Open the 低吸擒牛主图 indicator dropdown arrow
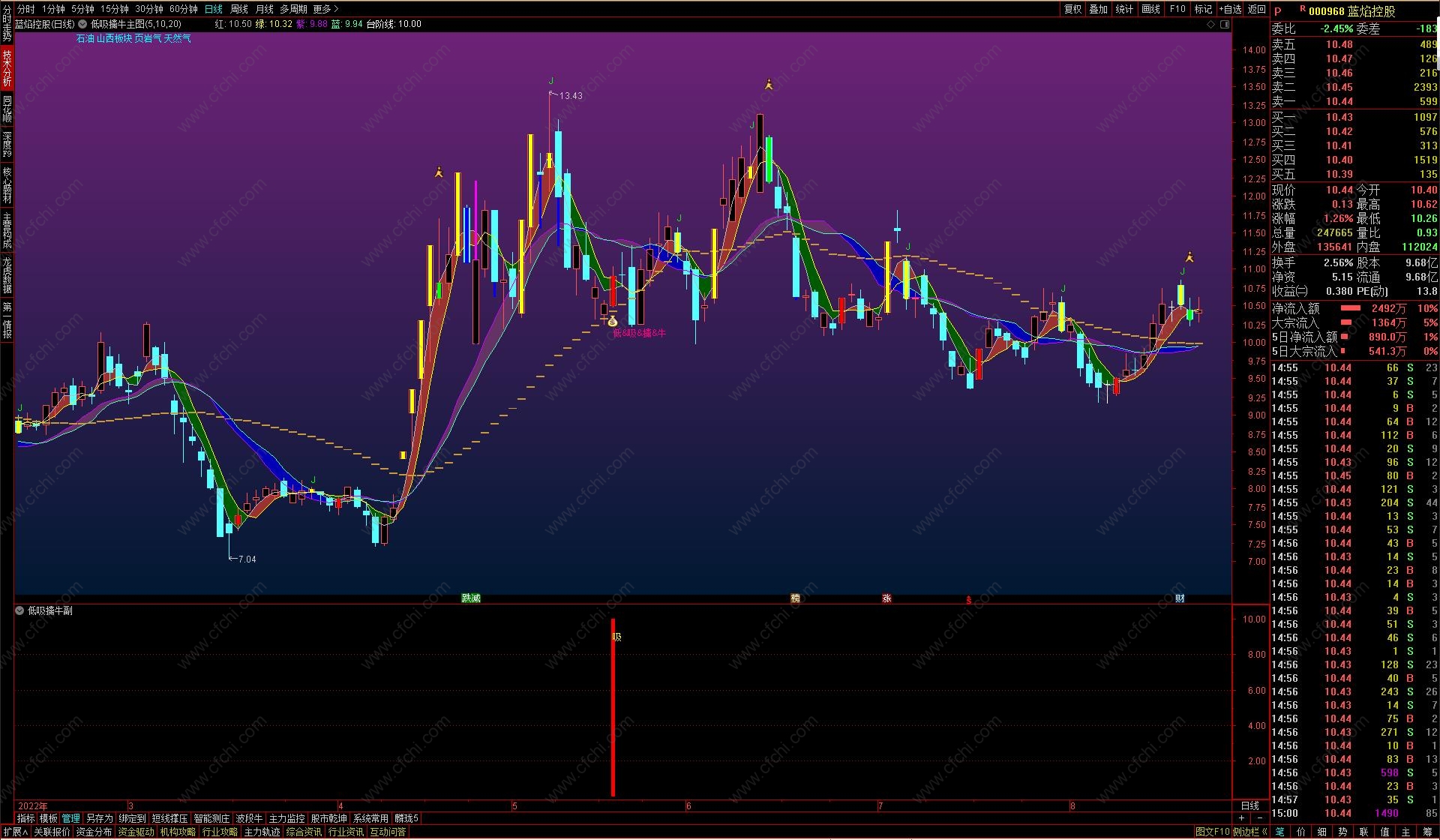Viewport: 1440px width, 840px height. (82, 24)
